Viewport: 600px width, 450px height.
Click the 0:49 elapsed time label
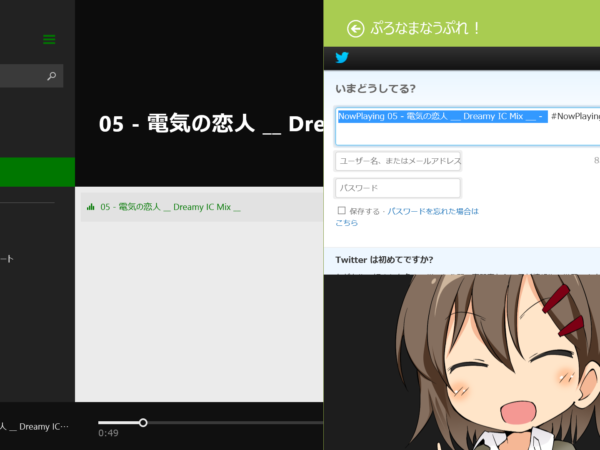[108, 433]
